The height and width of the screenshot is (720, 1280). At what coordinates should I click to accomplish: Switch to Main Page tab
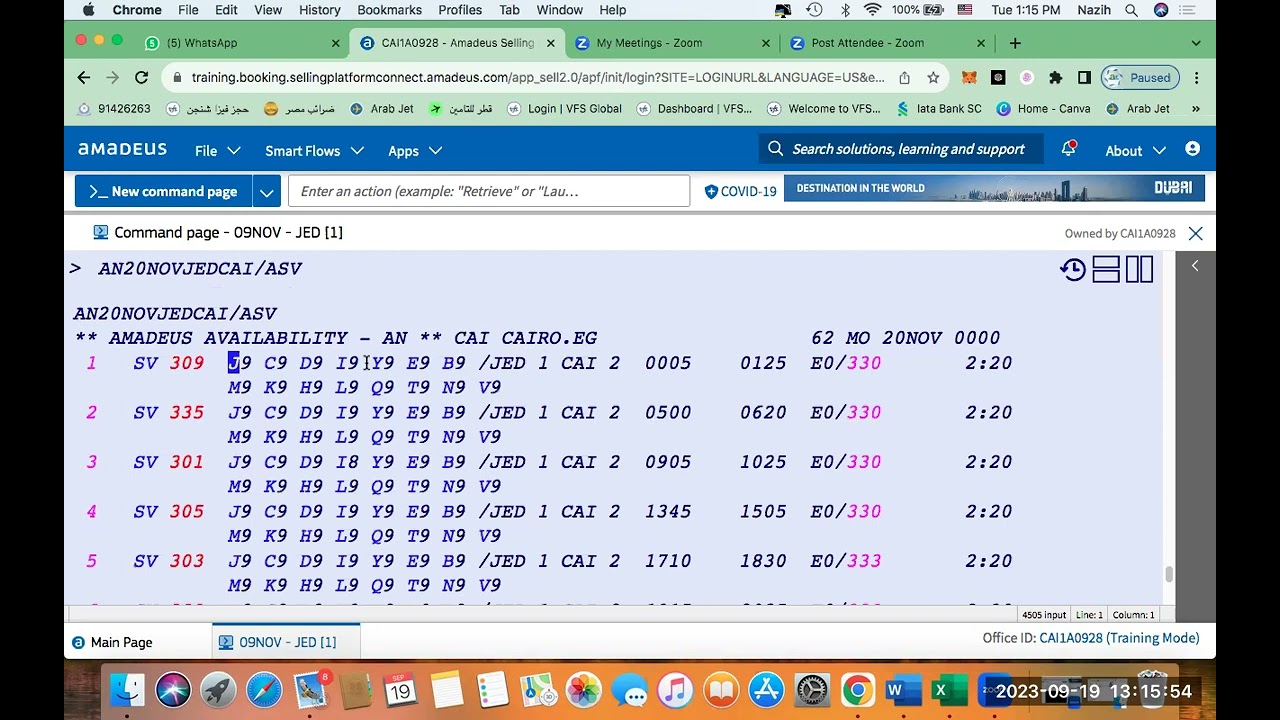coord(112,642)
